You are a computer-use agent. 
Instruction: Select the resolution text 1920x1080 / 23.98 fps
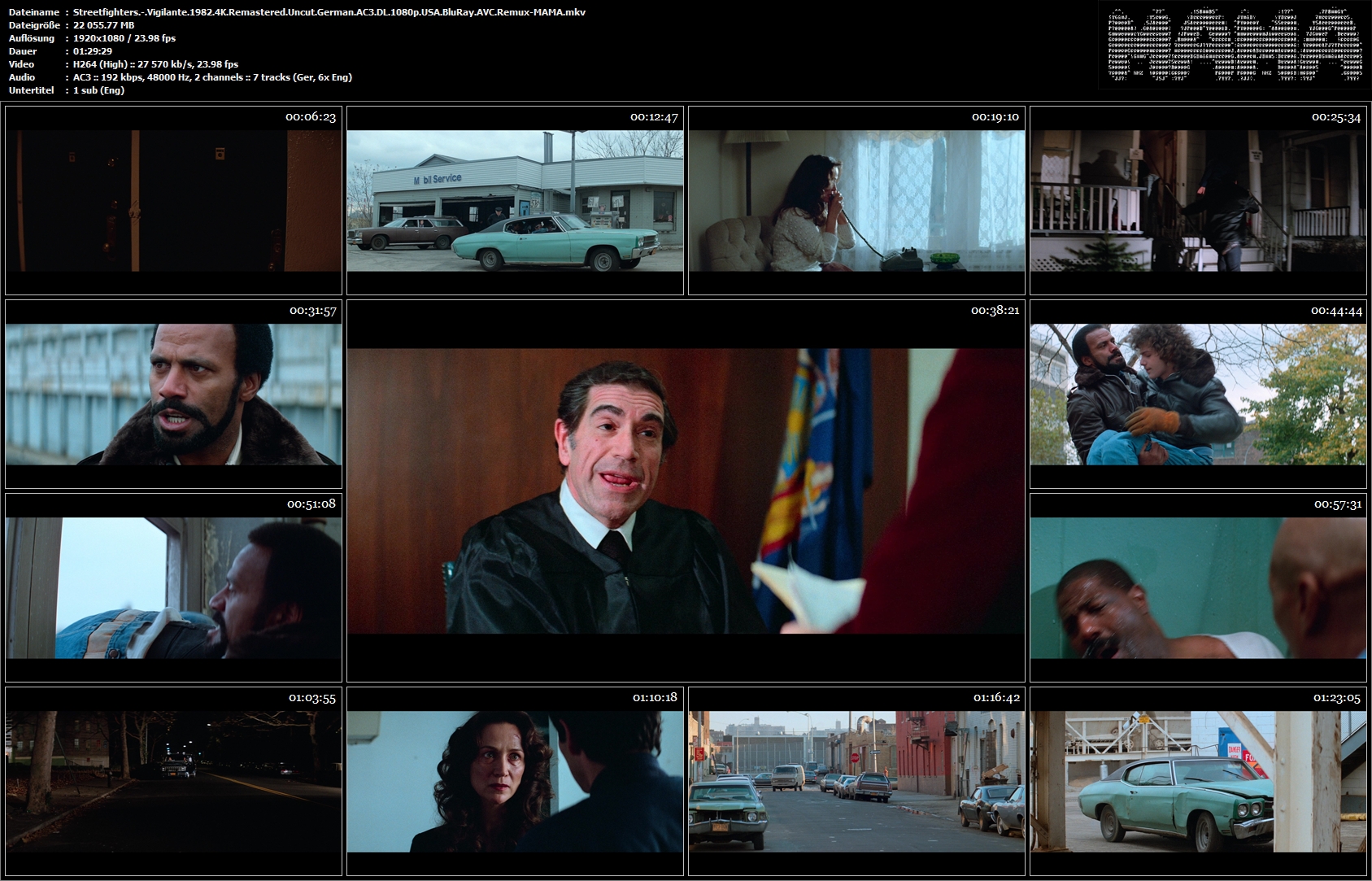point(124,38)
